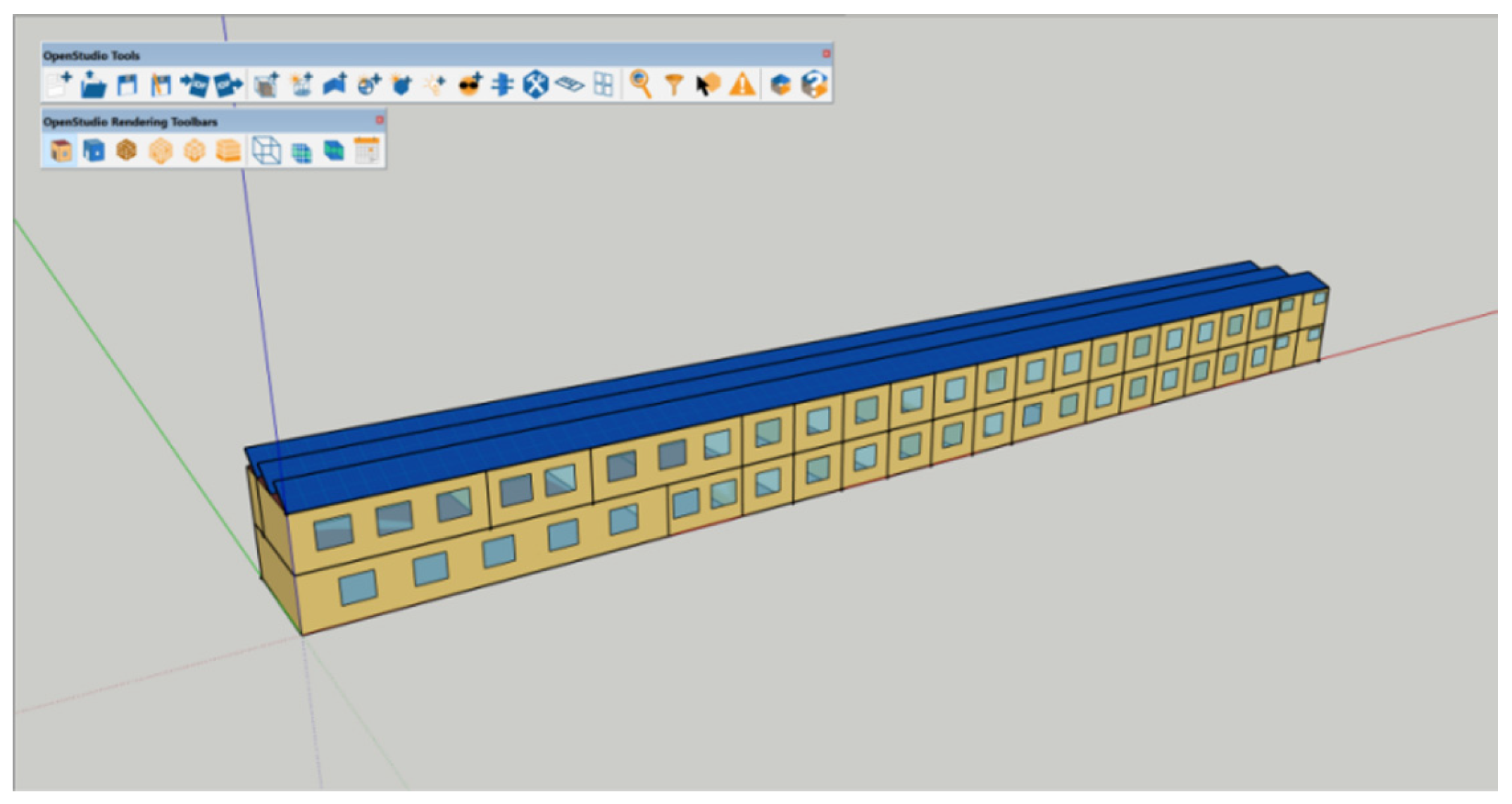This screenshot has height=804, width=1512.
Task: Click New Daylighting Control light bulb icon
Action: (x=436, y=85)
